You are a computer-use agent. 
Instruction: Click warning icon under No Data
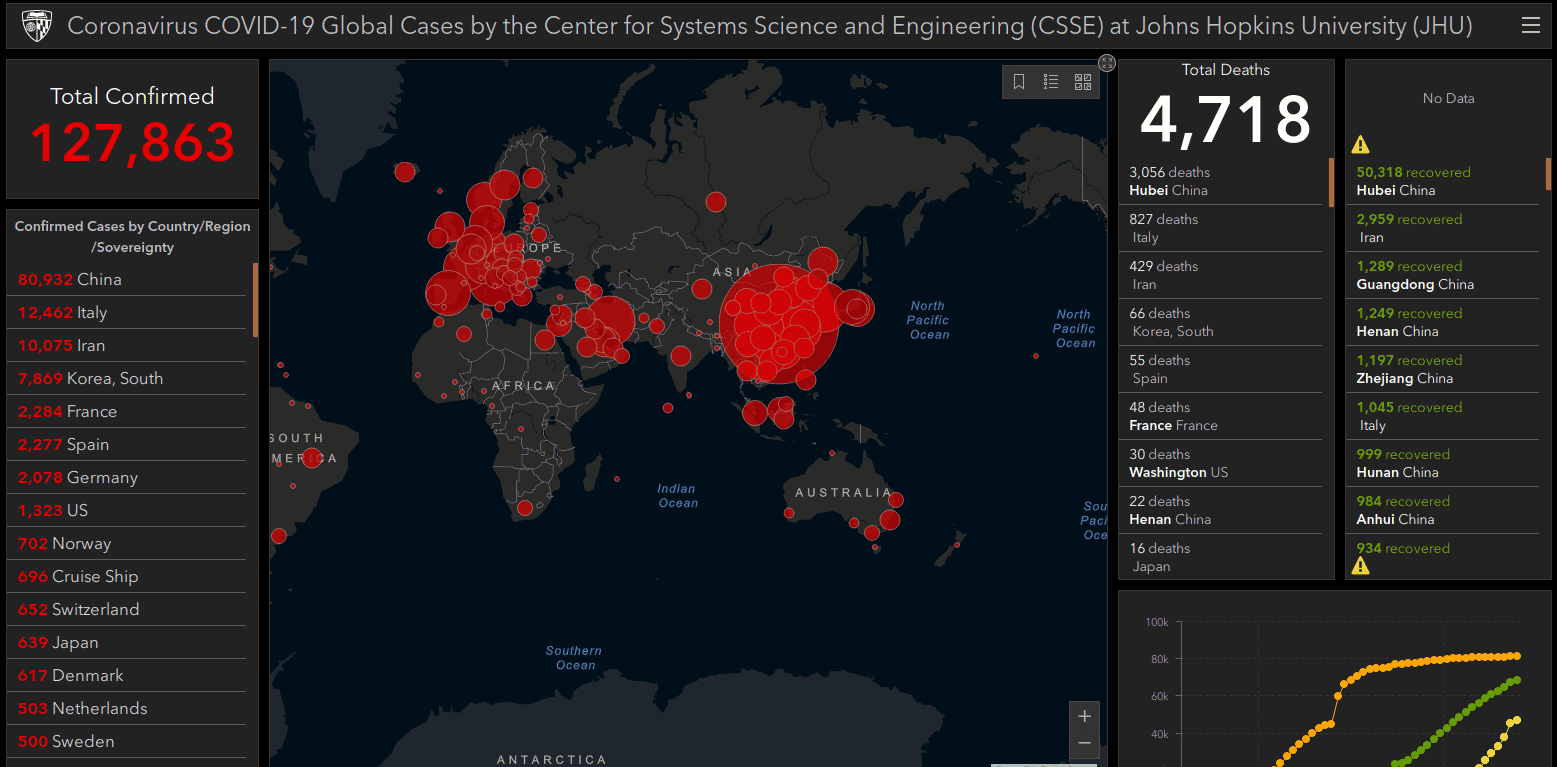pyautogui.click(x=1360, y=145)
